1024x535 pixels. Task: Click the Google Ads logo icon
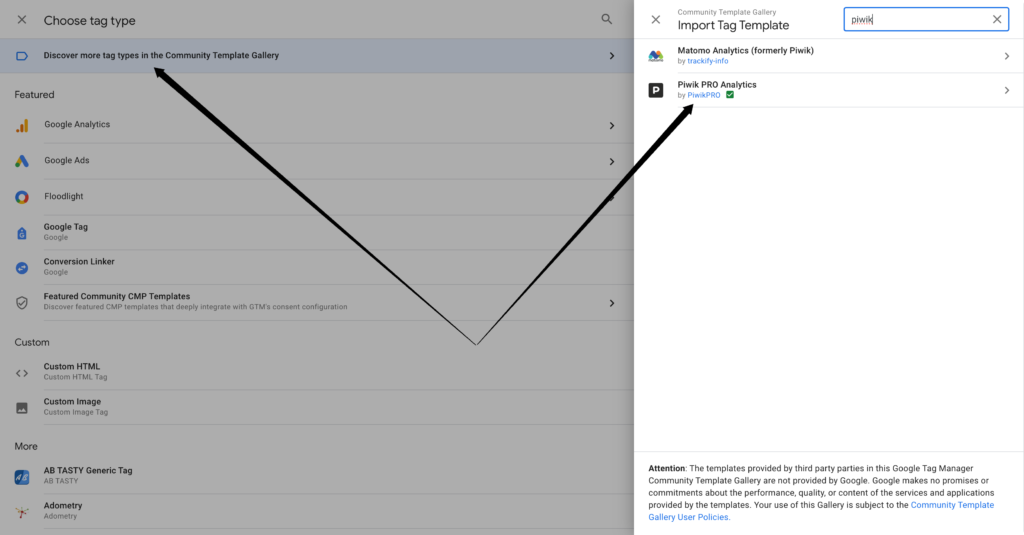22,161
